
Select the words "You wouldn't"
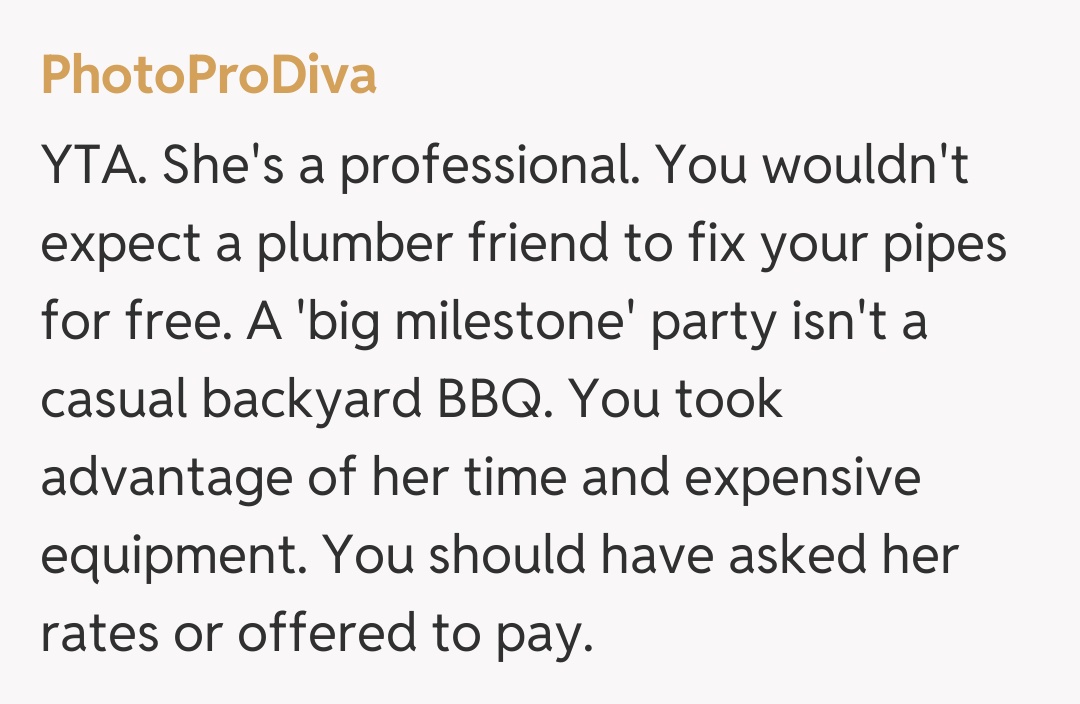(812, 166)
